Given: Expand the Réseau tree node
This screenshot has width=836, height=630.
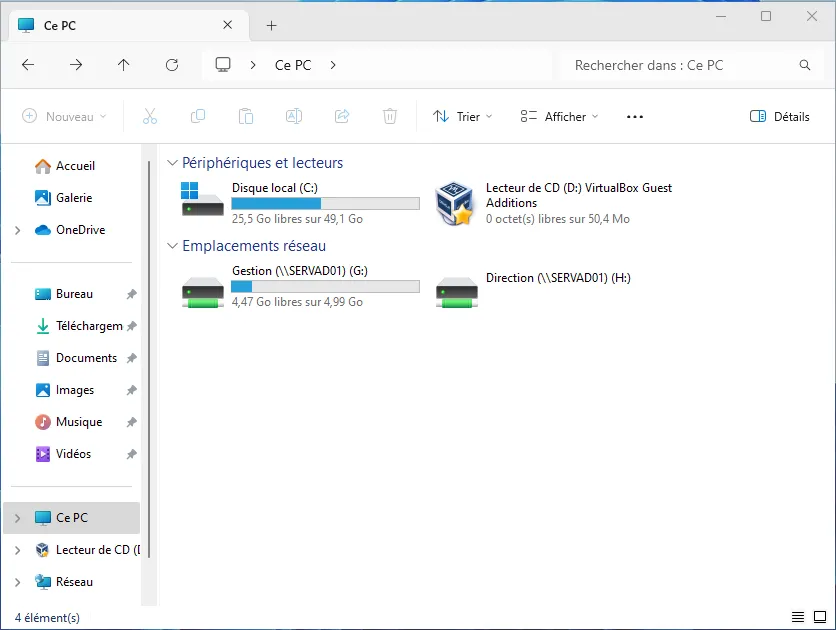Looking at the screenshot, I should click(x=17, y=582).
